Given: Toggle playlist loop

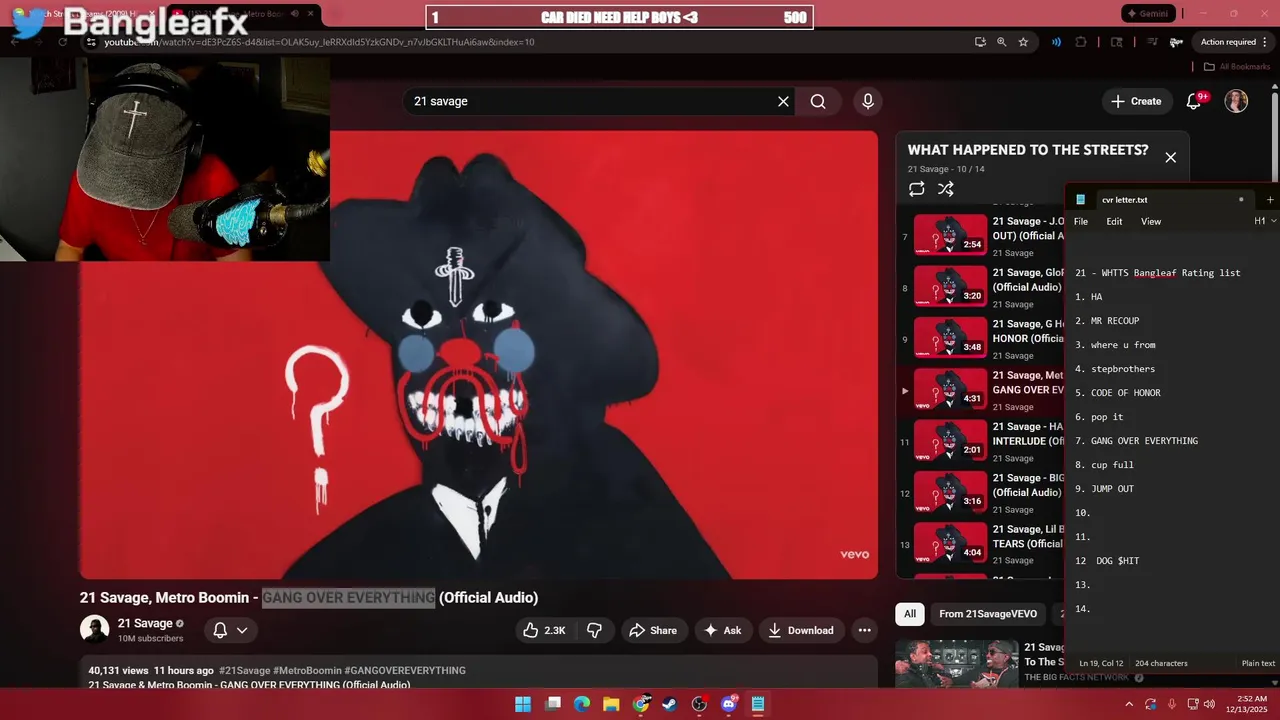Looking at the screenshot, I should point(916,189).
